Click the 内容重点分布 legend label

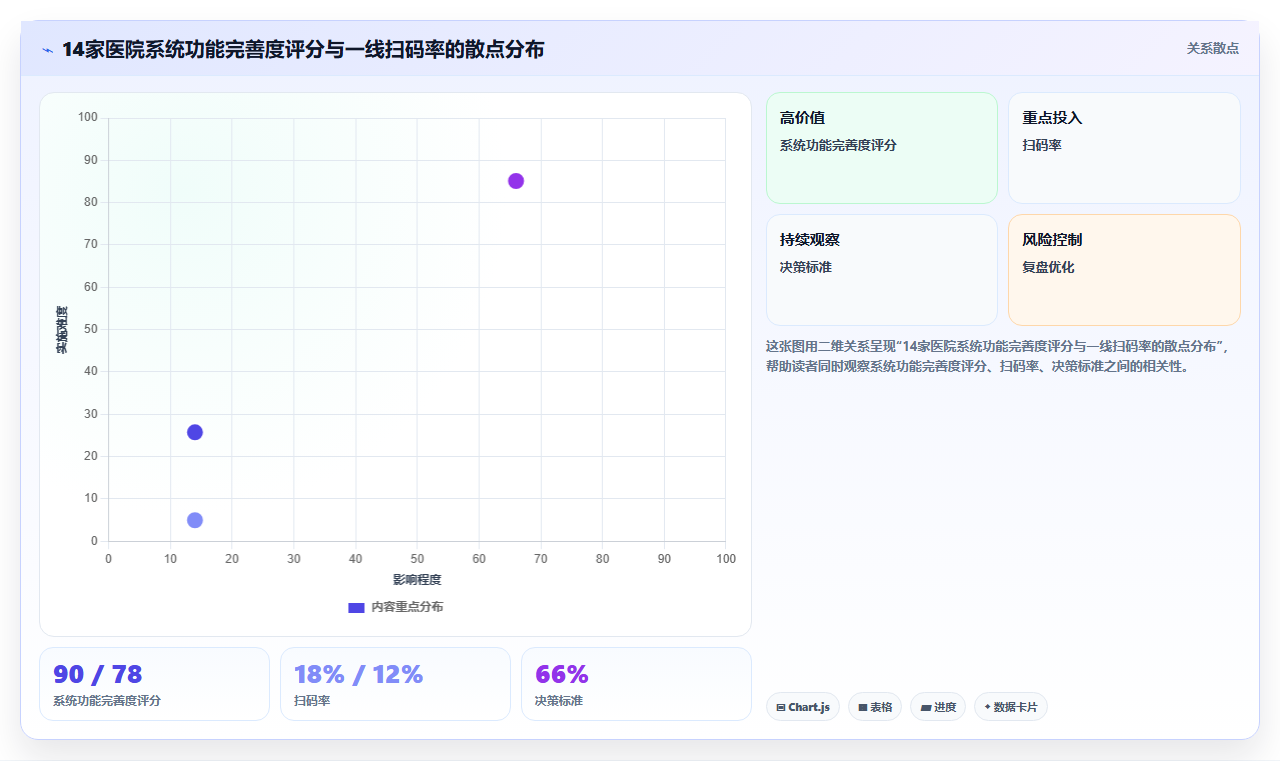coord(407,607)
